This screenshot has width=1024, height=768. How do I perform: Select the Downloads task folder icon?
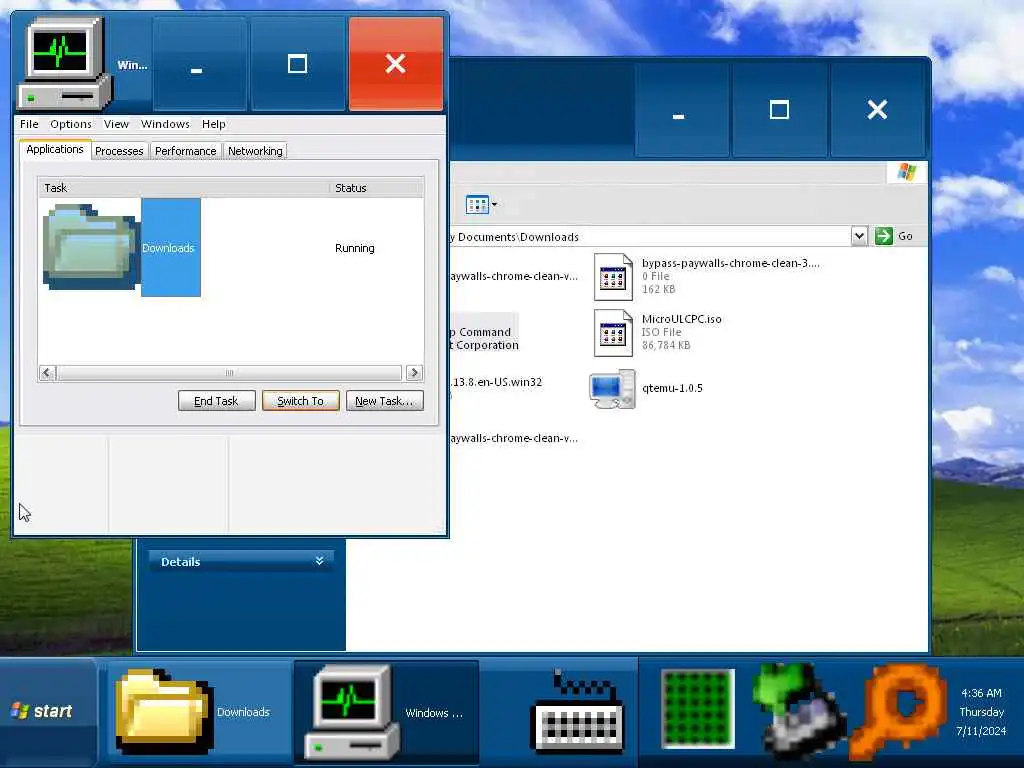pos(91,247)
